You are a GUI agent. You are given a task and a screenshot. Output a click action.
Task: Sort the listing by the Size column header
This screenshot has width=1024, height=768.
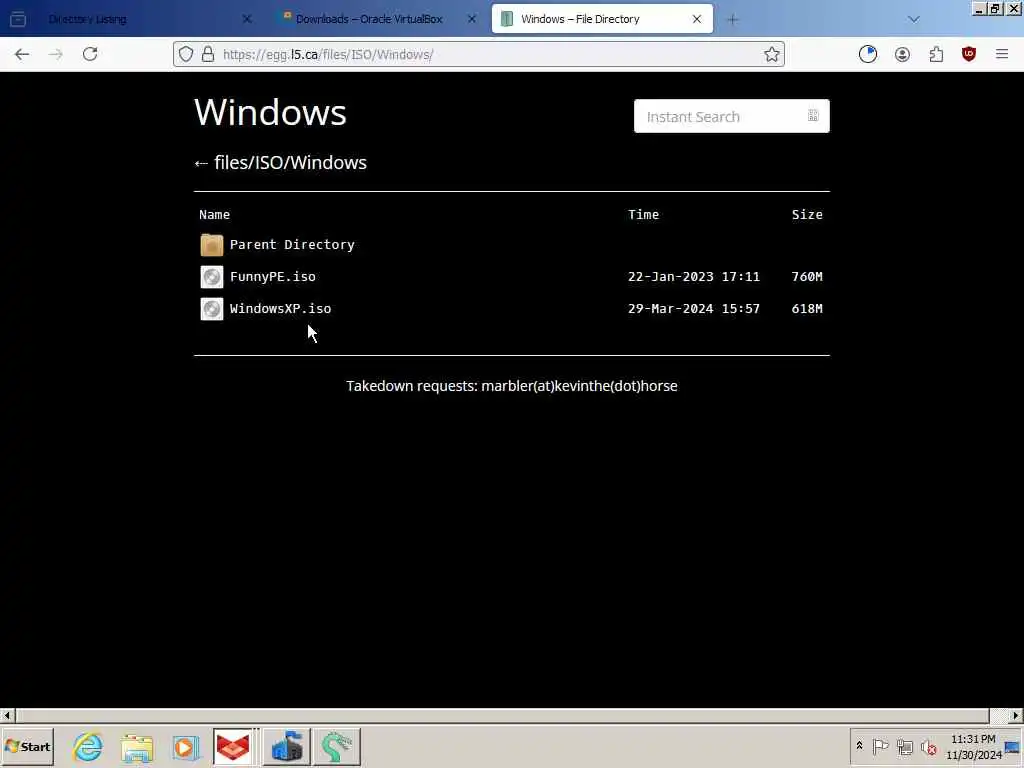click(x=807, y=214)
